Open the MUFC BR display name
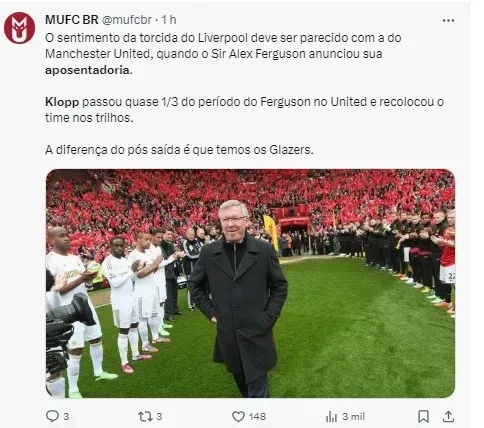Screen dimensions: 484x428 [x=72, y=20]
